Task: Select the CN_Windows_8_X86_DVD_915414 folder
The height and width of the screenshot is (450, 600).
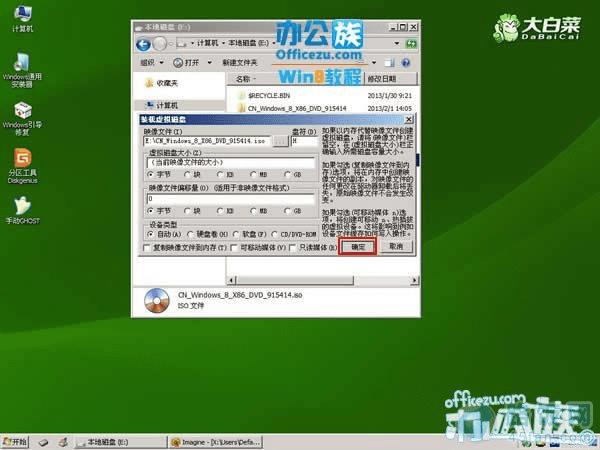Action: (x=292, y=108)
